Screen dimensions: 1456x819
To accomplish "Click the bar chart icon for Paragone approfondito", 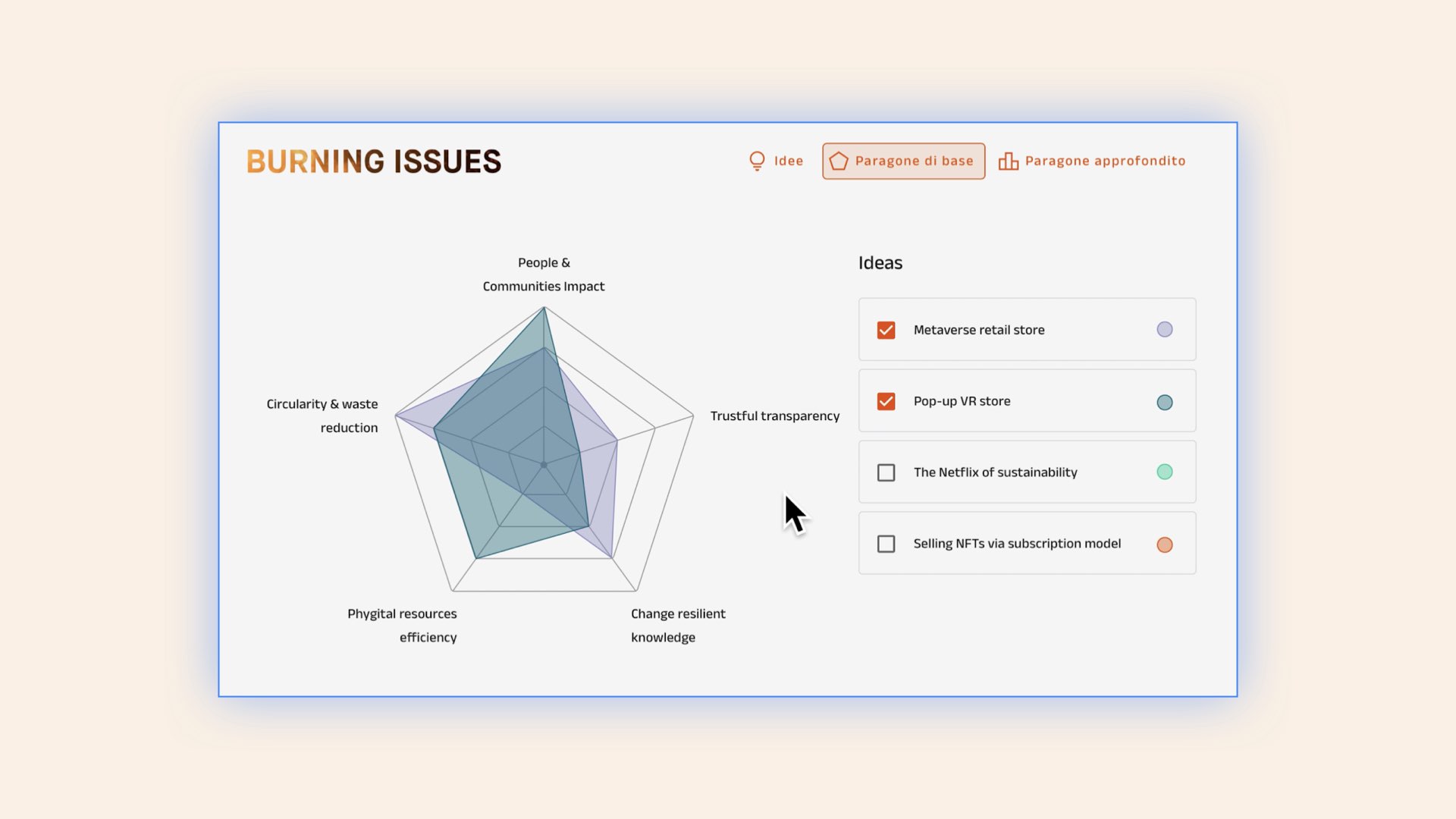I will 1008,161.
